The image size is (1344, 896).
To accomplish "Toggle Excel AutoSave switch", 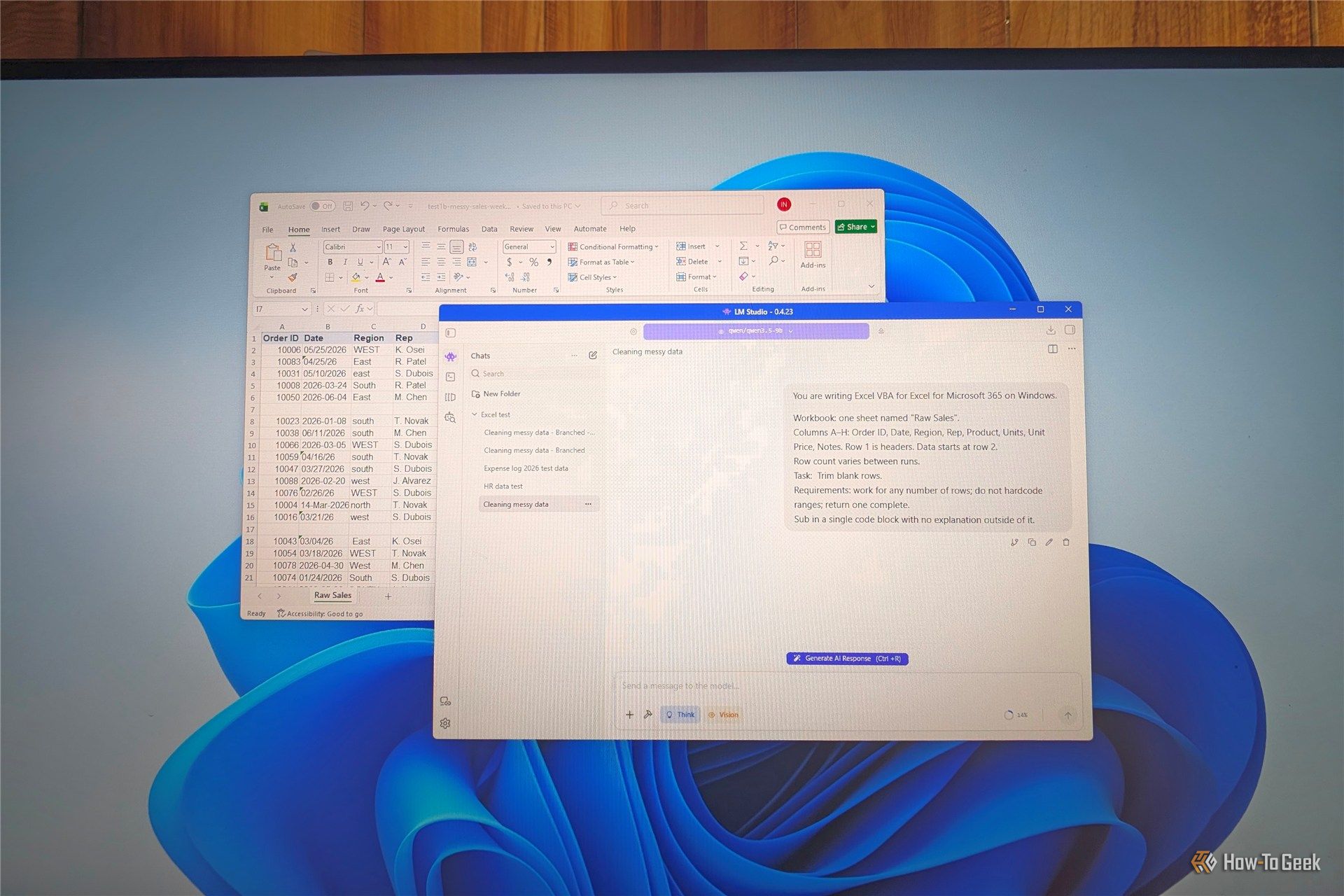I will pyautogui.click(x=323, y=206).
